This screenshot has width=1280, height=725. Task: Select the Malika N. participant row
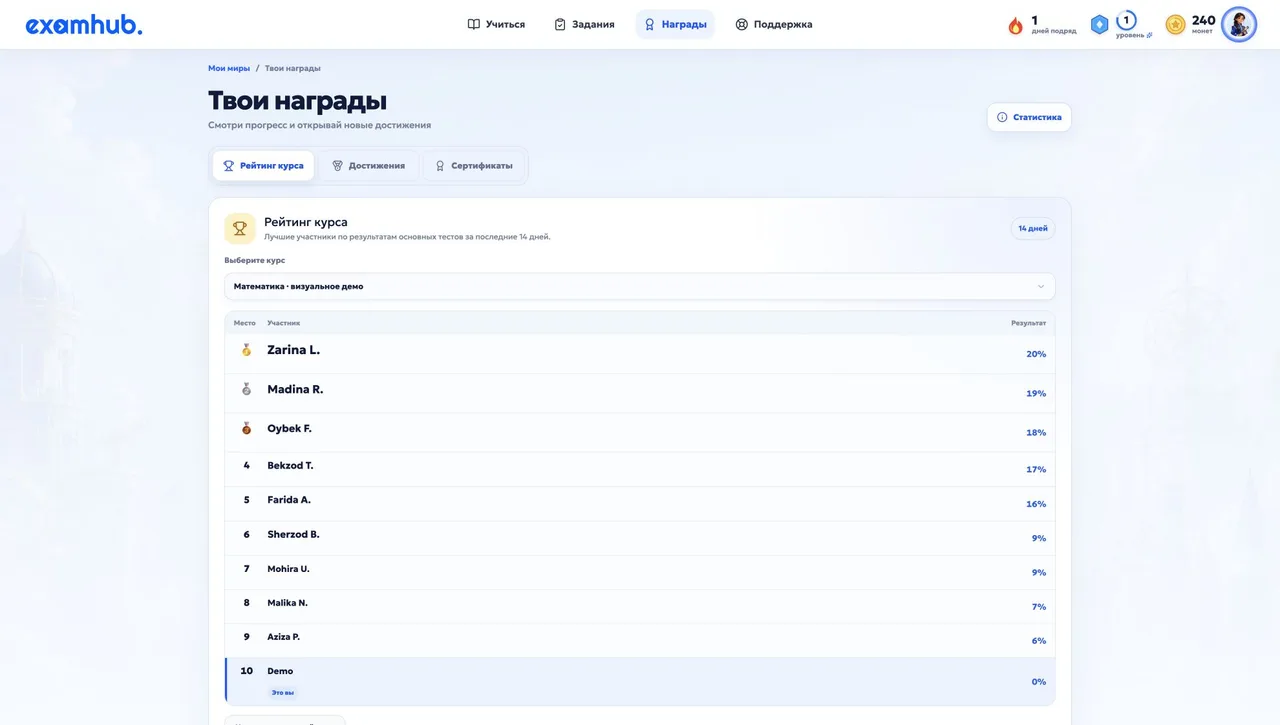click(640, 606)
